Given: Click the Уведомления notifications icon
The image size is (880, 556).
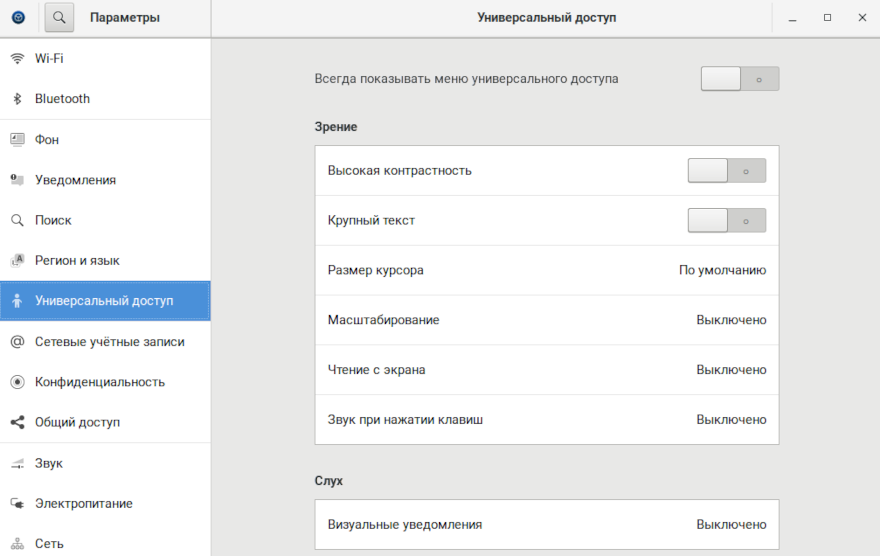Looking at the screenshot, I should click(x=17, y=180).
